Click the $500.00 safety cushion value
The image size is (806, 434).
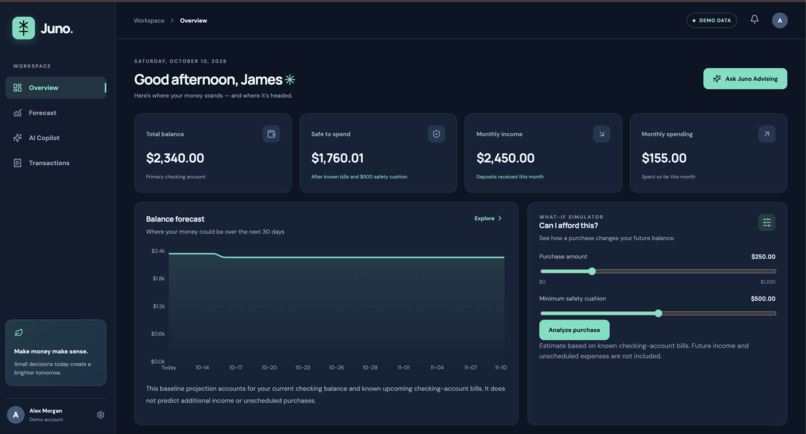(763, 299)
